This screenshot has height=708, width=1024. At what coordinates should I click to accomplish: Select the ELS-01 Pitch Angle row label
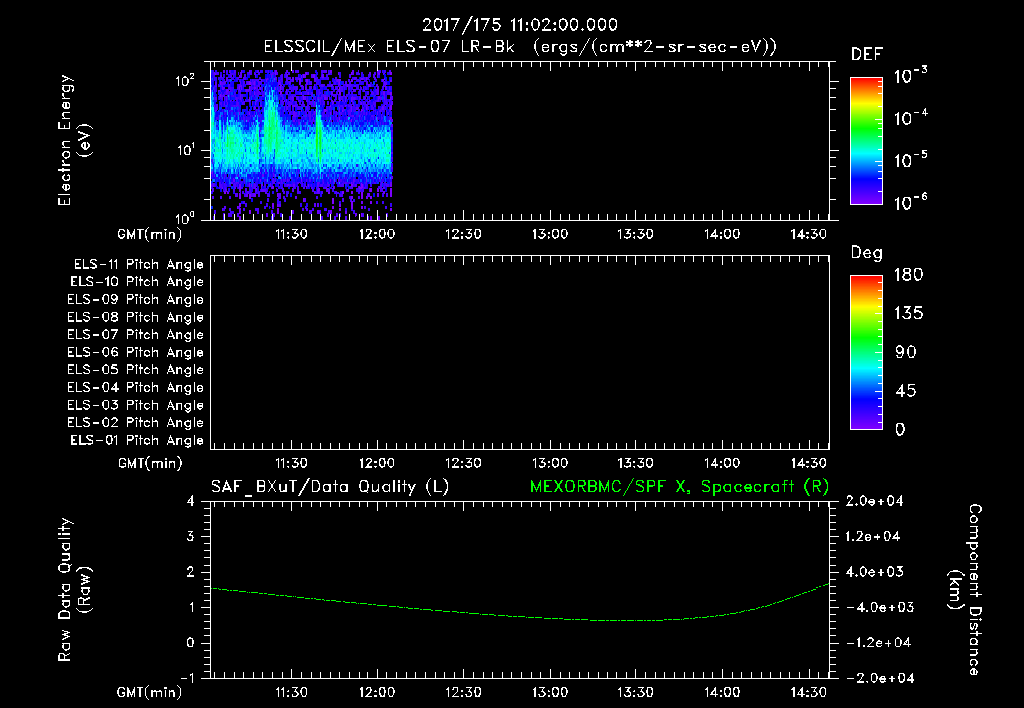[x=137, y=440]
